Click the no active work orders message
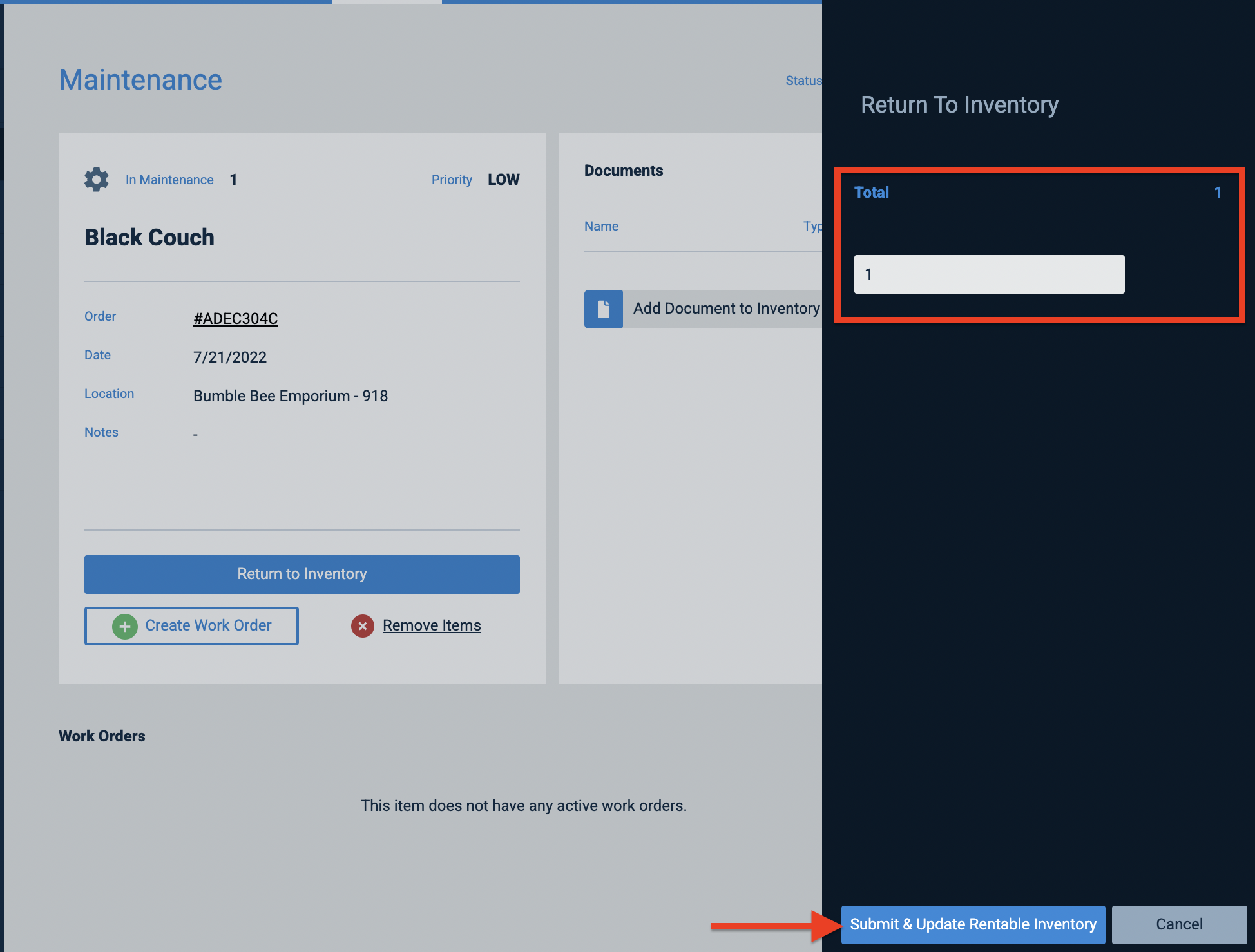The width and height of the screenshot is (1255, 952). coord(524,806)
